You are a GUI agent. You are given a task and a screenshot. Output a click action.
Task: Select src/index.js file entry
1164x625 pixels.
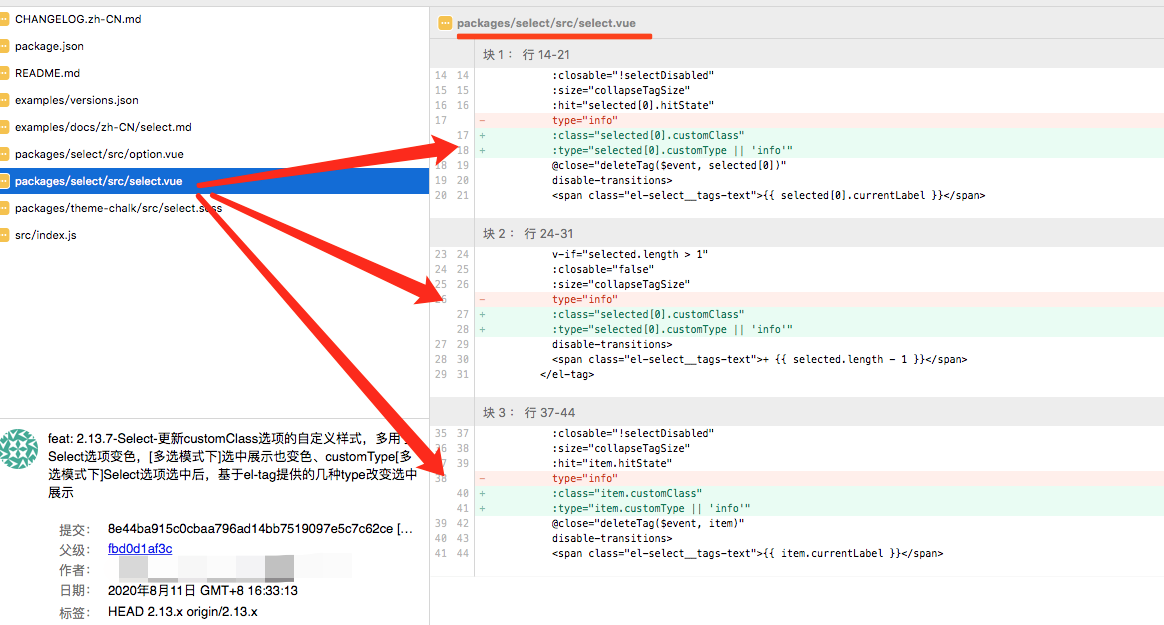(x=45, y=235)
